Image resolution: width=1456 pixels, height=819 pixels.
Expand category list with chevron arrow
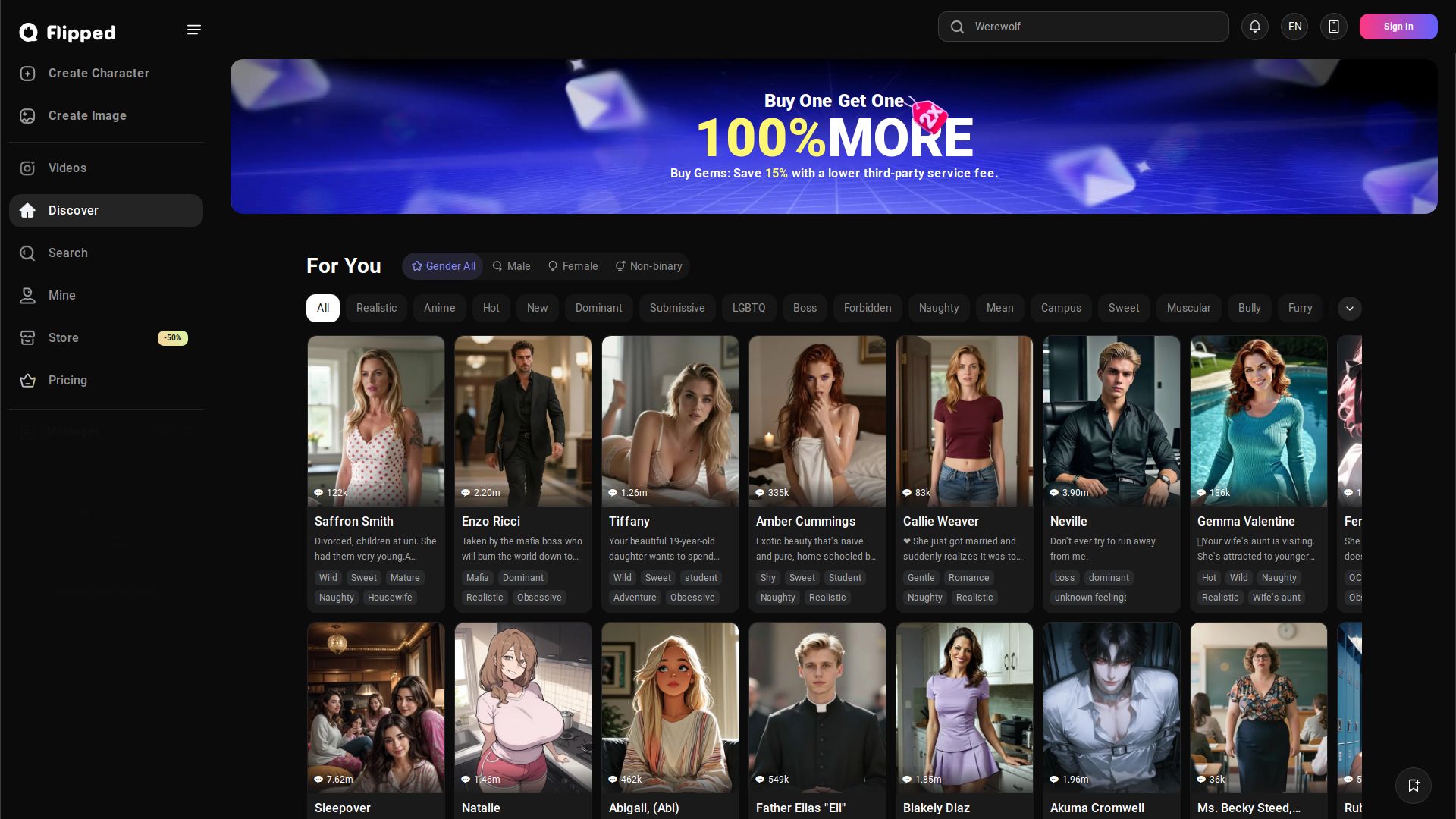[x=1350, y=309]
